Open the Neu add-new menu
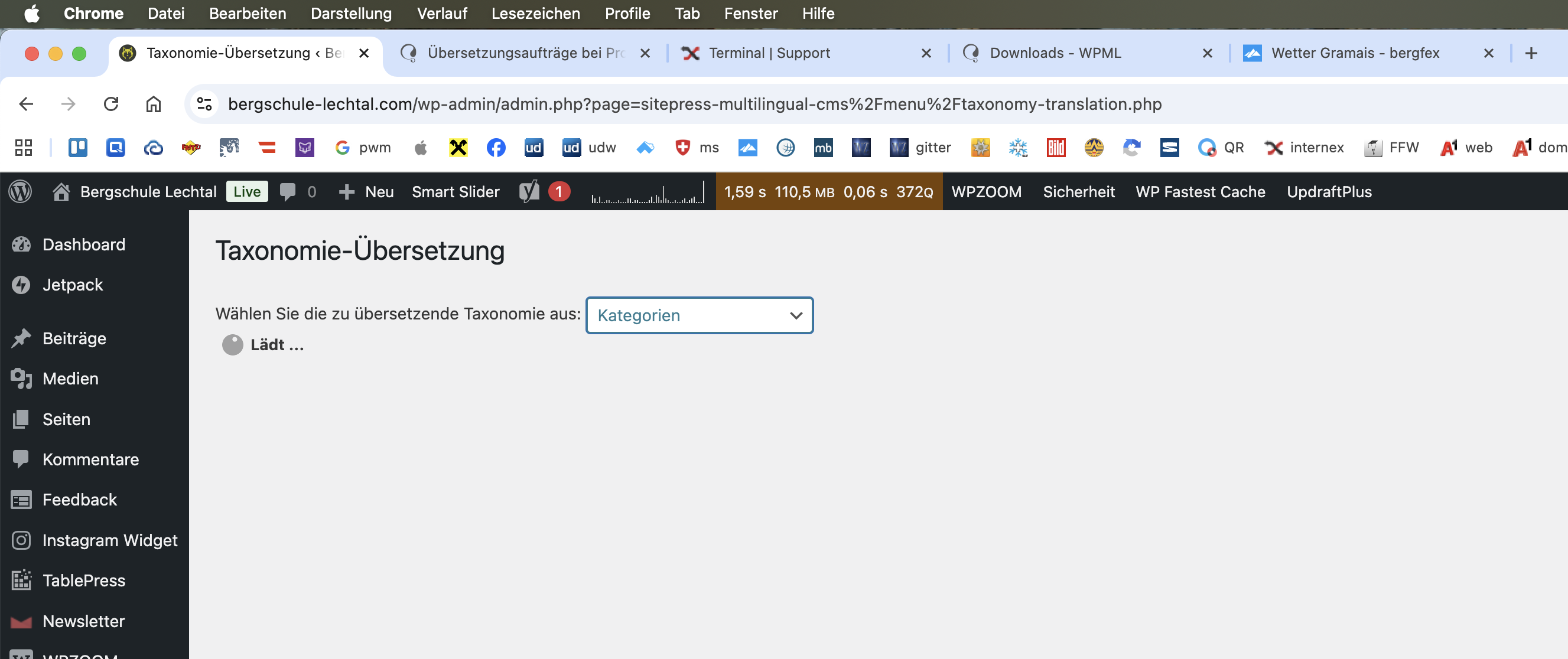1568x659 pixels. pos(367,192)
